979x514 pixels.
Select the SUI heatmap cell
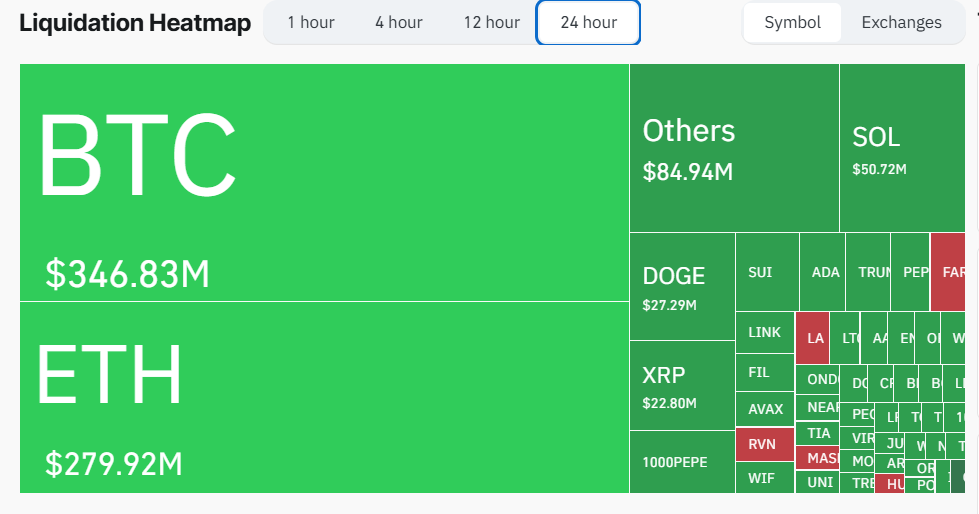pyautogui.click(x=767, y=272)
